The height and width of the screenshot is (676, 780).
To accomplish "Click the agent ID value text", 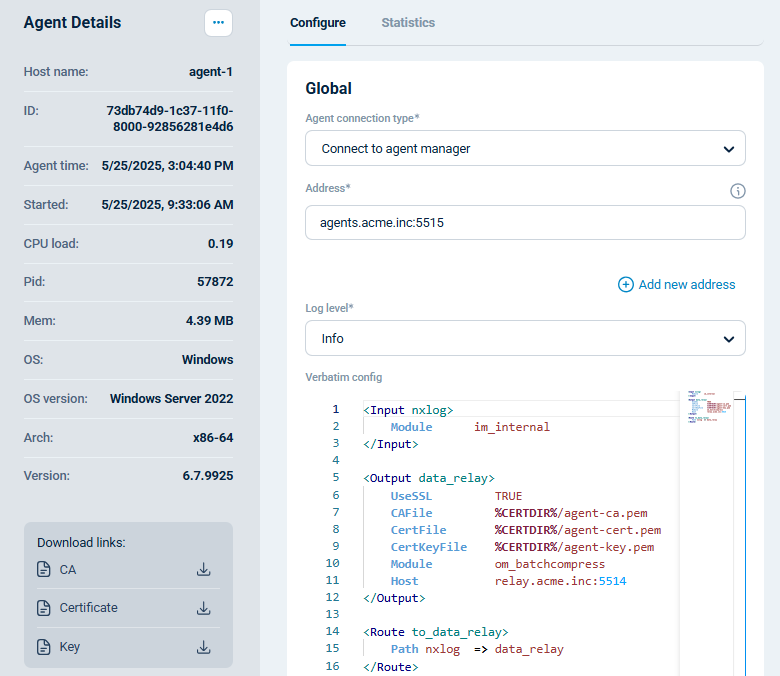I will (x=169, y=118).
